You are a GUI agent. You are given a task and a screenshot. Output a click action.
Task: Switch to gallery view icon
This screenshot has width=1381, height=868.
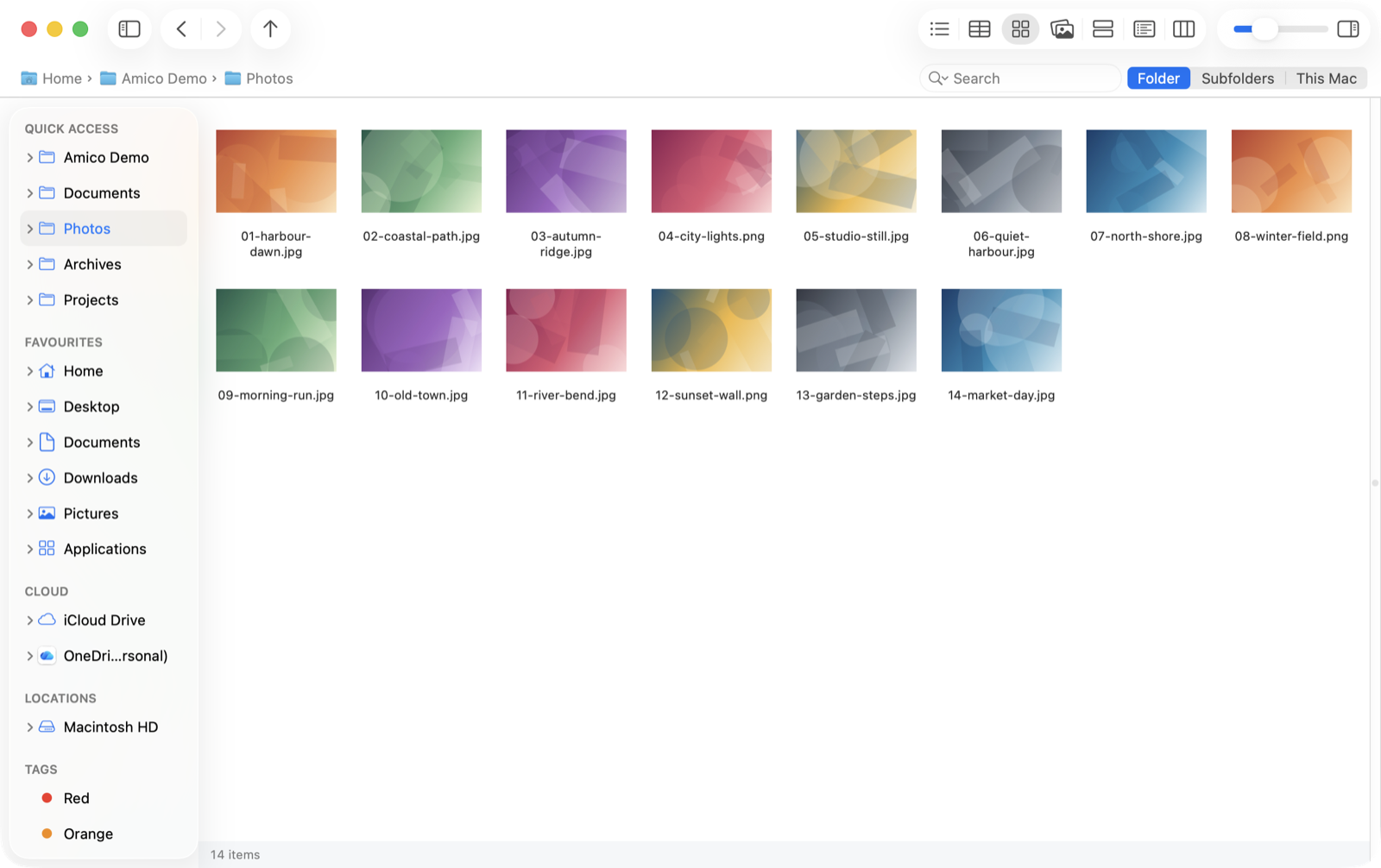[1062, 29]
